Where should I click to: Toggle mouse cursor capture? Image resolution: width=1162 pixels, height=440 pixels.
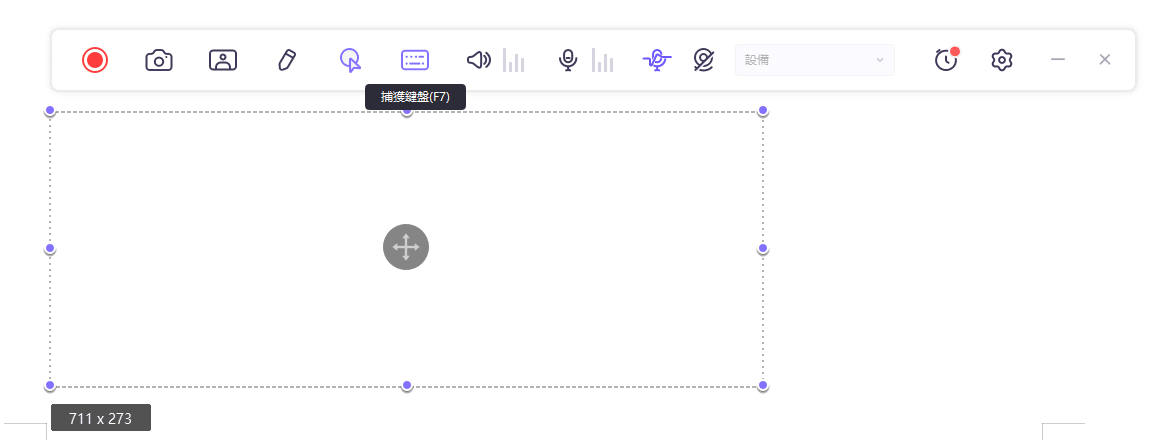tap(350, 60)
